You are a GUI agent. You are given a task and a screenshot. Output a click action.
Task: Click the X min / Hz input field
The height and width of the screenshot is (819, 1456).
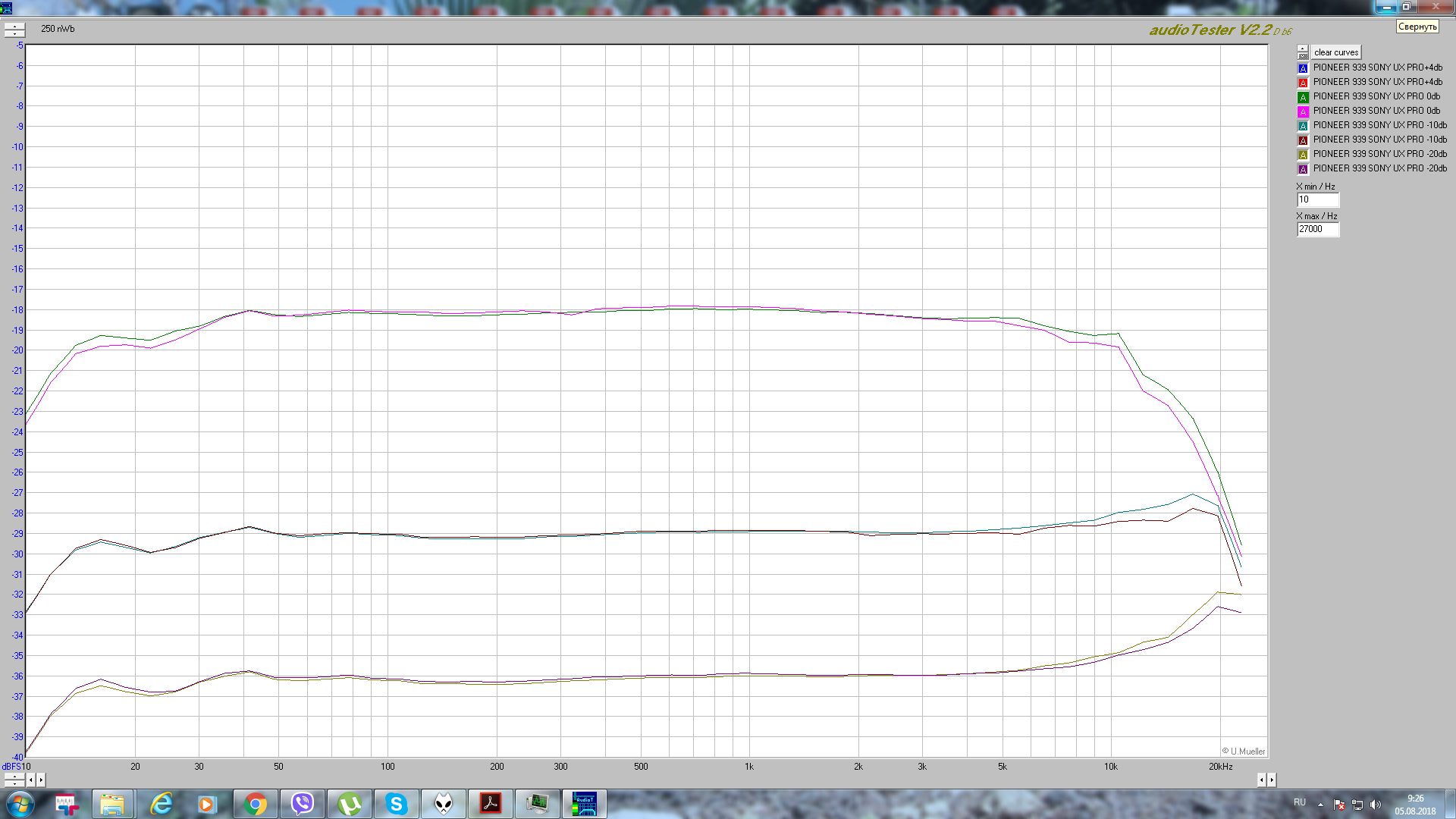tap(1317, 200)
